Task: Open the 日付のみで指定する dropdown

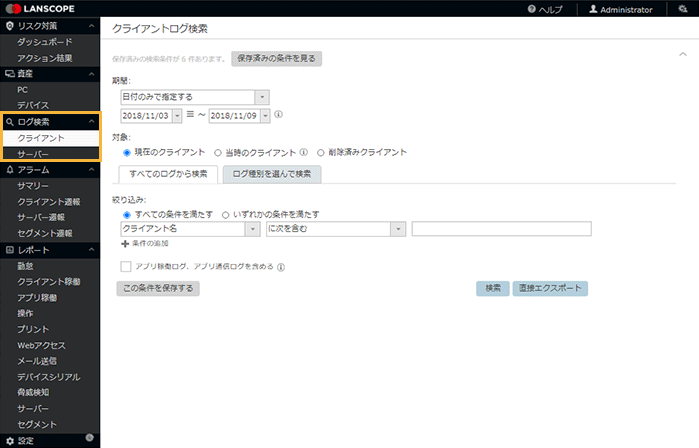Action: (262, 97)
